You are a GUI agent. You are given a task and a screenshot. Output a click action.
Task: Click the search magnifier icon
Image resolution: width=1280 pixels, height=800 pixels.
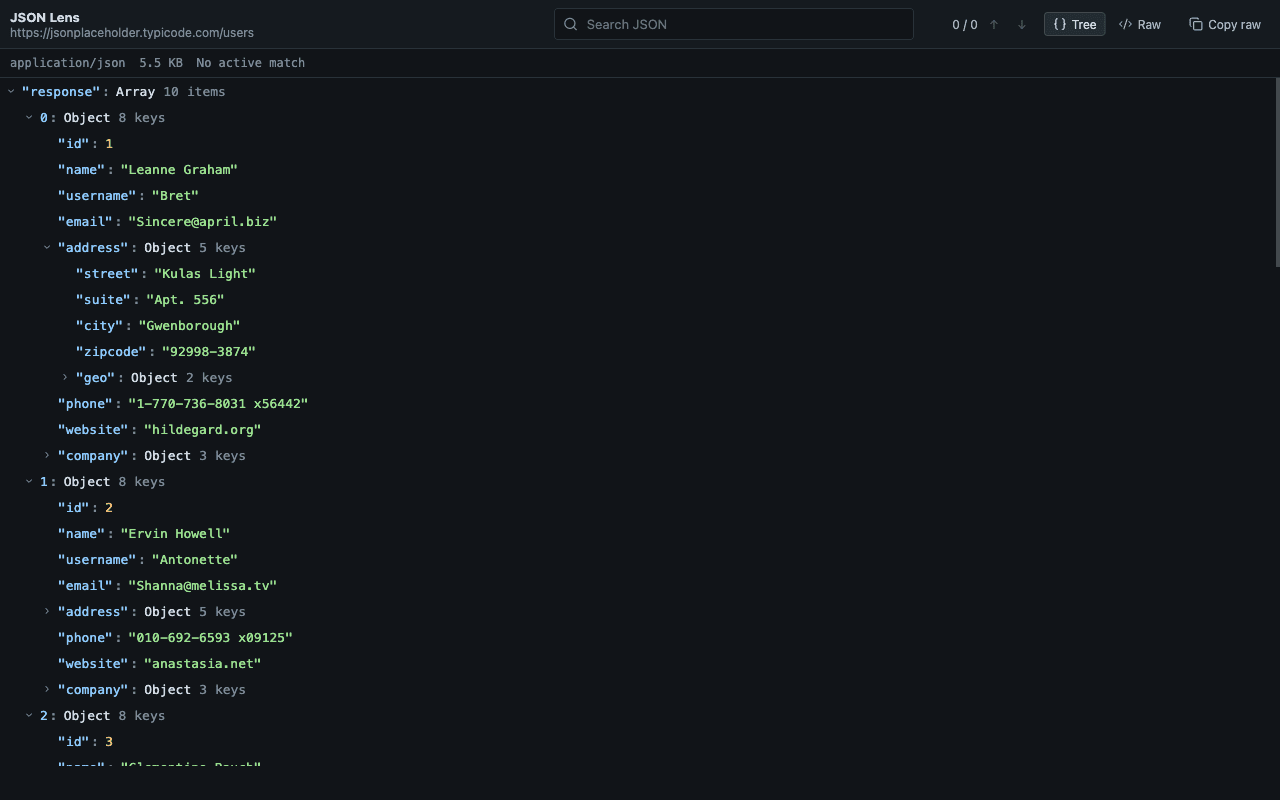coord(571,24)
